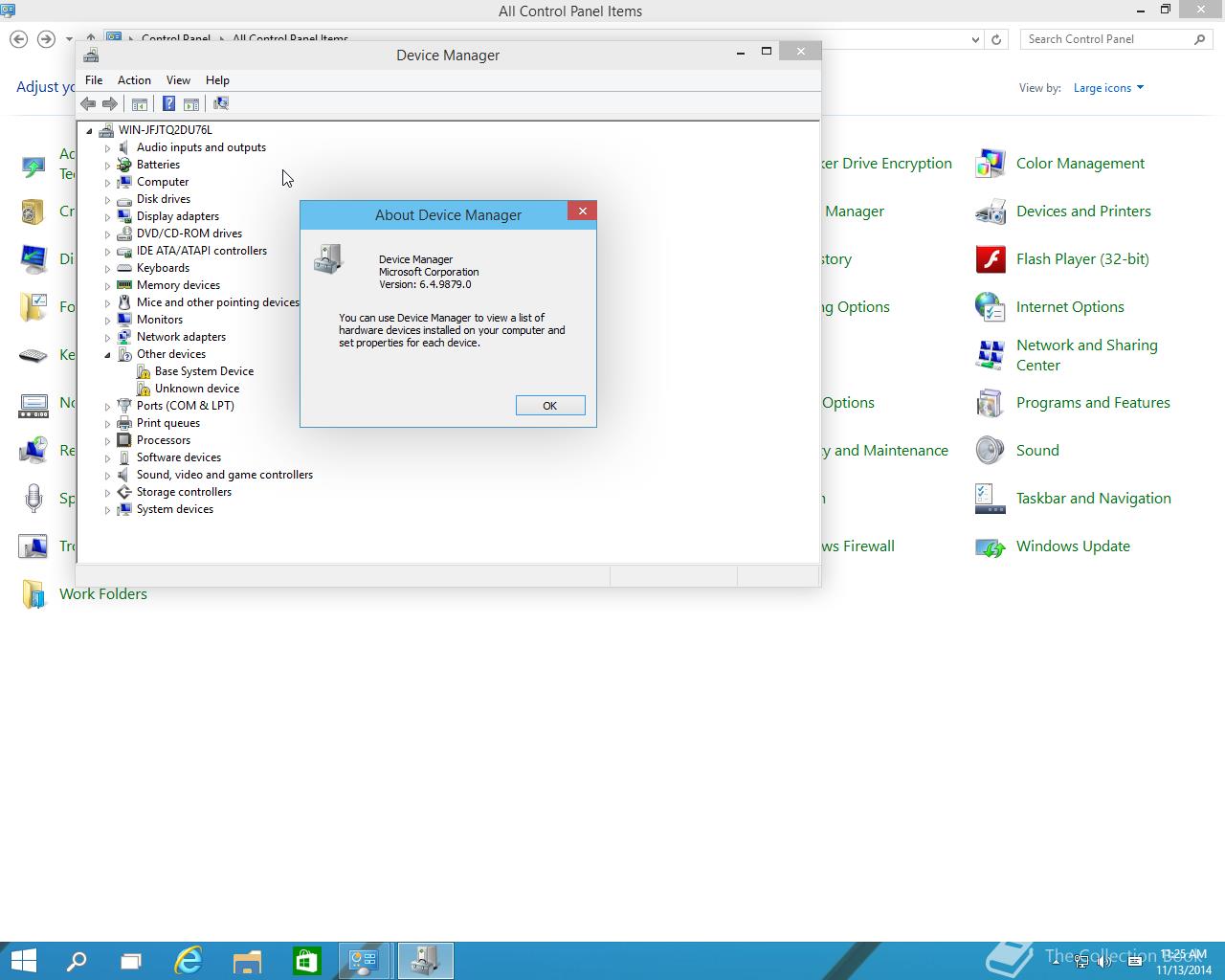
Task: Expand the Processors node
Action: click(x=107, y=441)
